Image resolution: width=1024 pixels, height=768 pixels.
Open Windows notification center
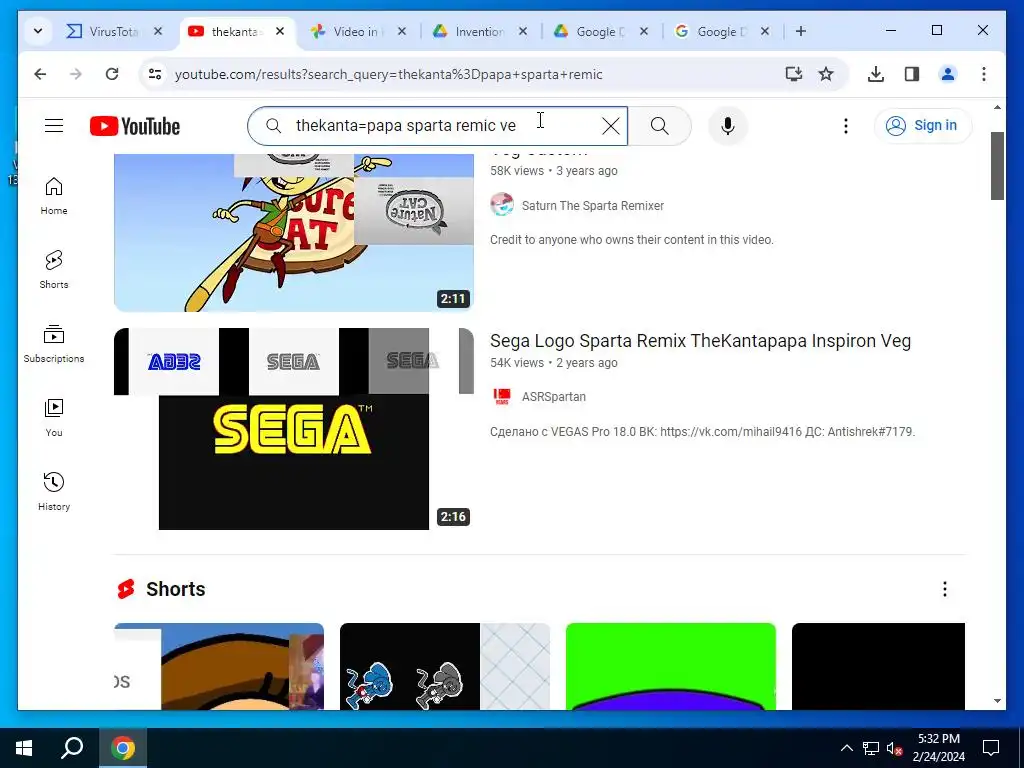991,748
